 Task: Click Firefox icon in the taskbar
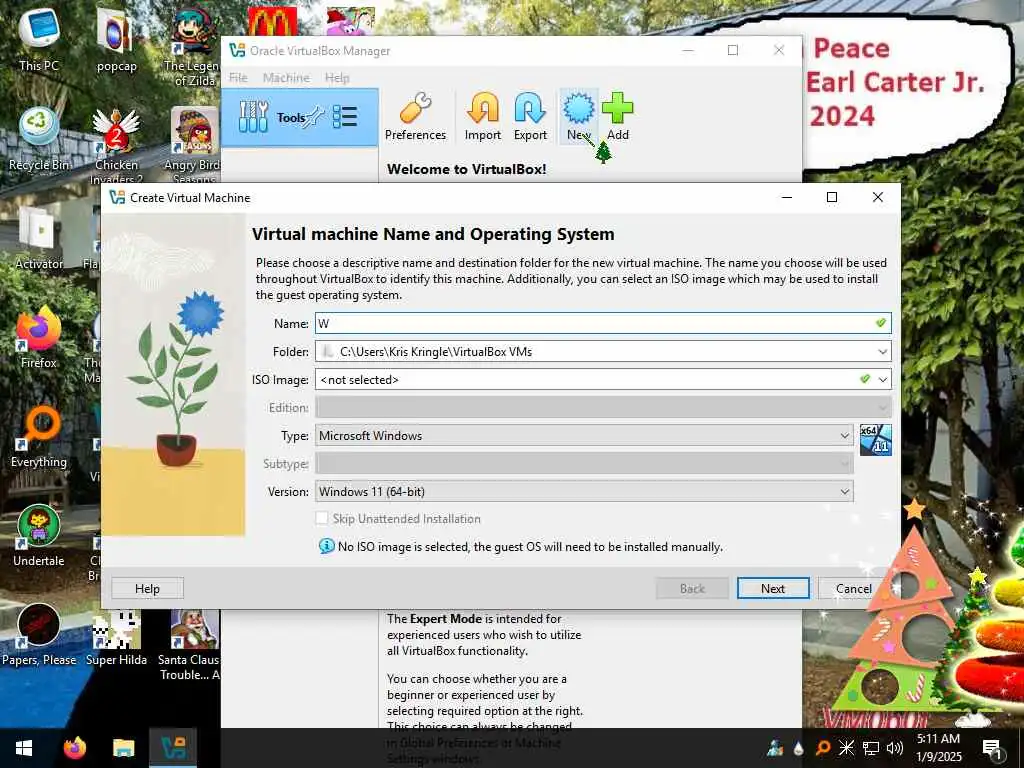click(x=74, y=748)
